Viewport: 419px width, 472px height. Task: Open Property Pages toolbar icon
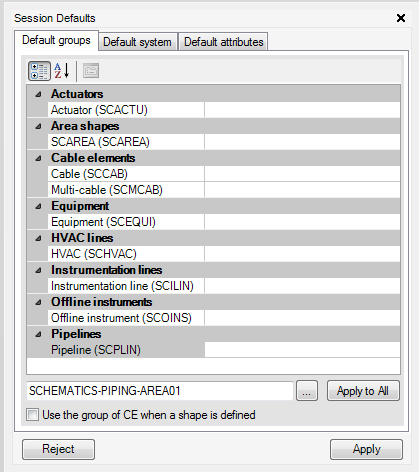point(91,71)
